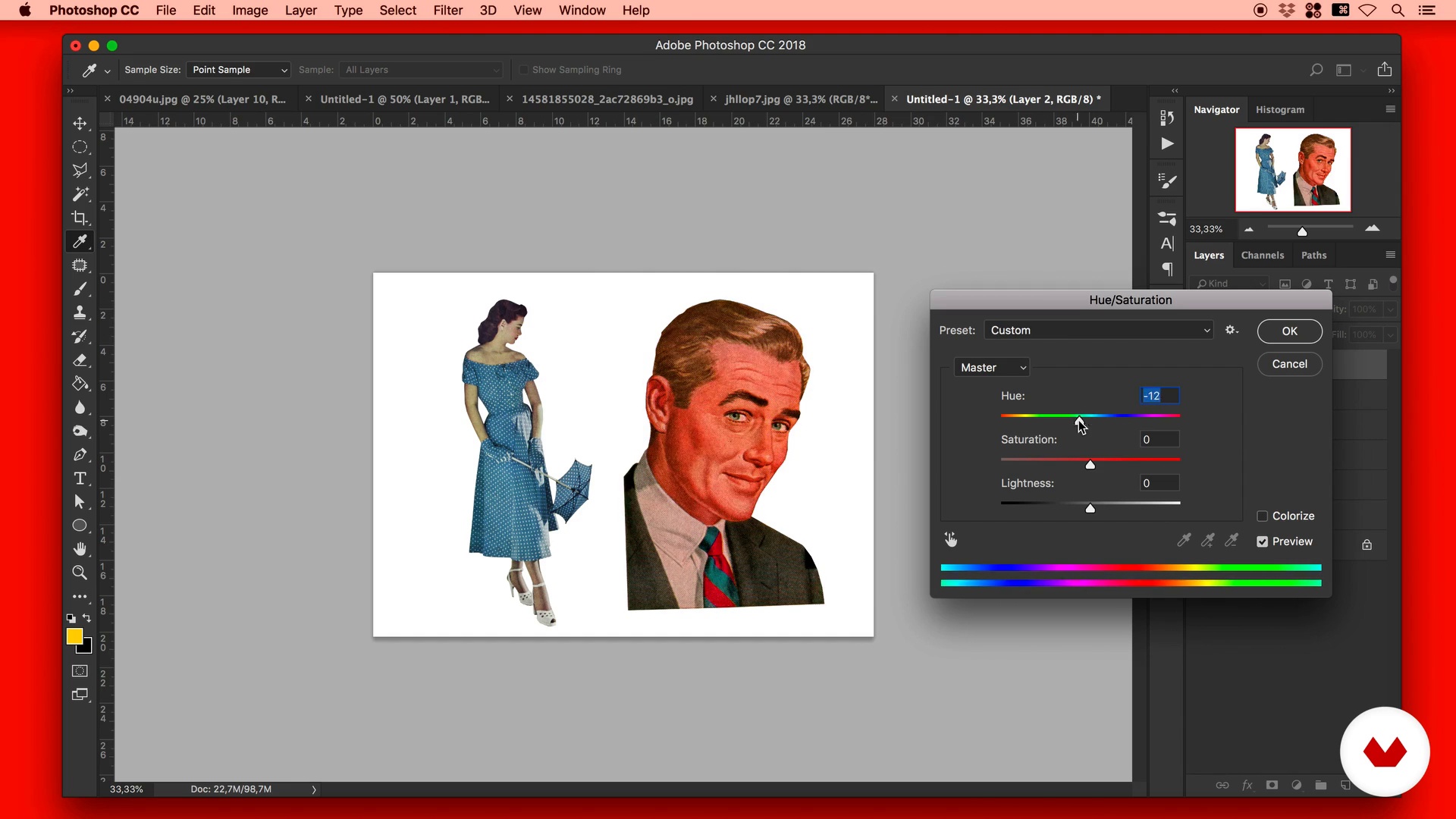Screen dimensions: 1456x819
Task: Open the Layers panel options menu
Action: tap(1391, 255)
